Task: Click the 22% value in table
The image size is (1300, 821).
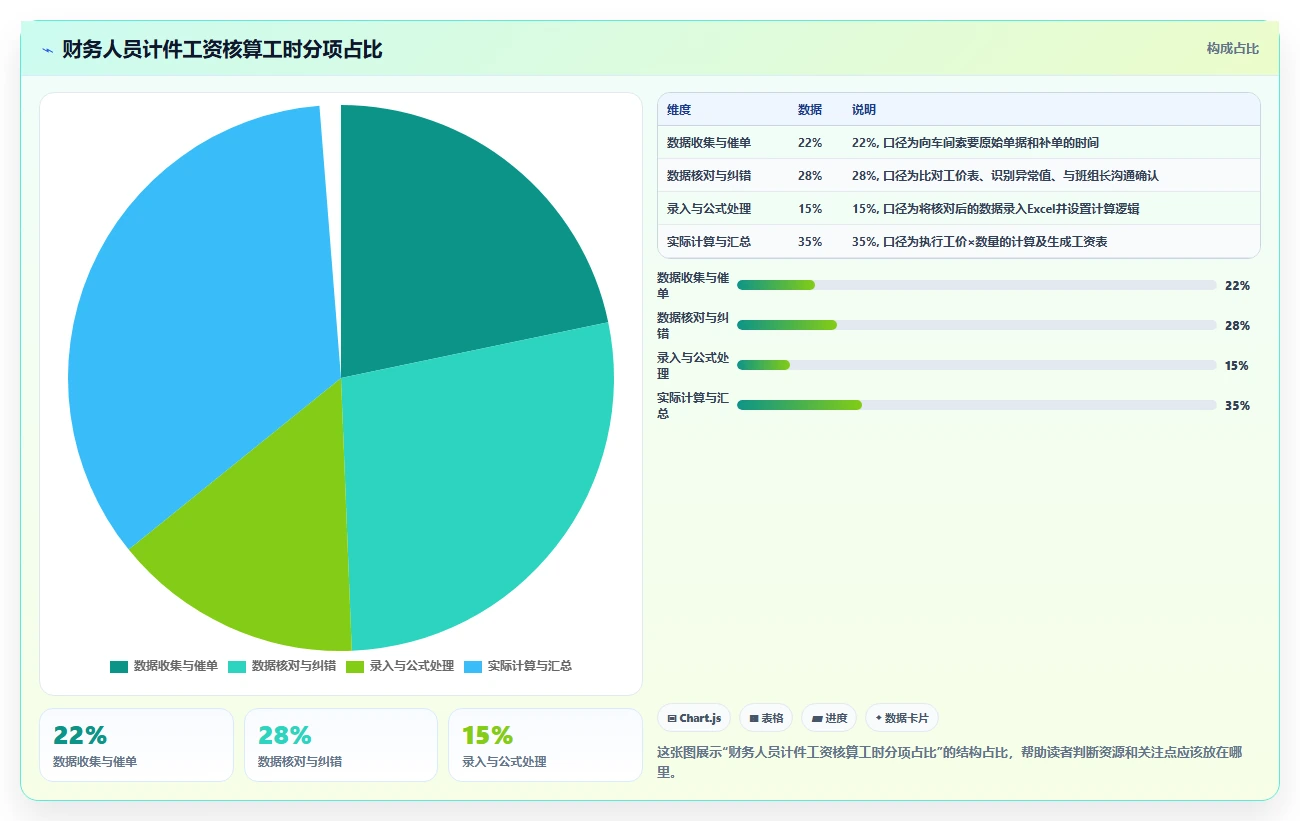Action: pos(810,143)
